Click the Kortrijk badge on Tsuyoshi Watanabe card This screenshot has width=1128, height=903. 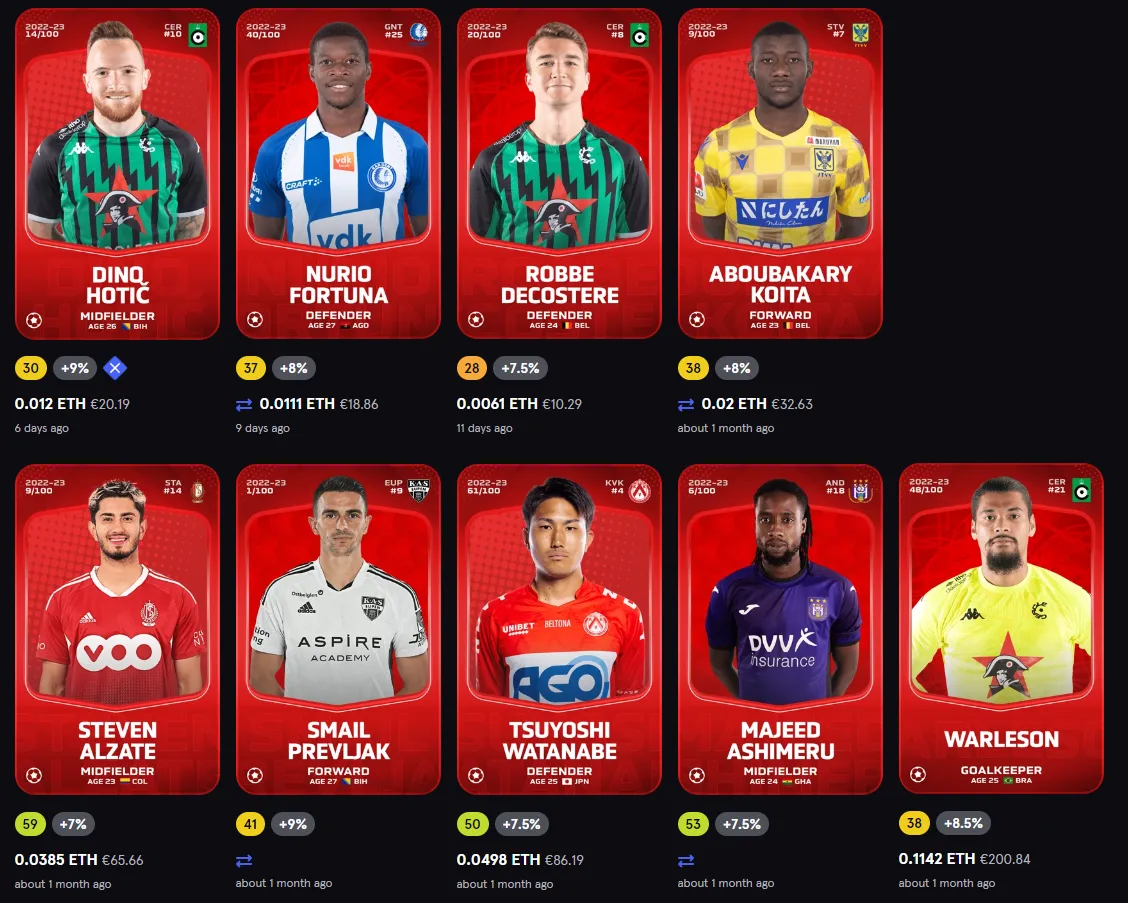click(640, 491)
